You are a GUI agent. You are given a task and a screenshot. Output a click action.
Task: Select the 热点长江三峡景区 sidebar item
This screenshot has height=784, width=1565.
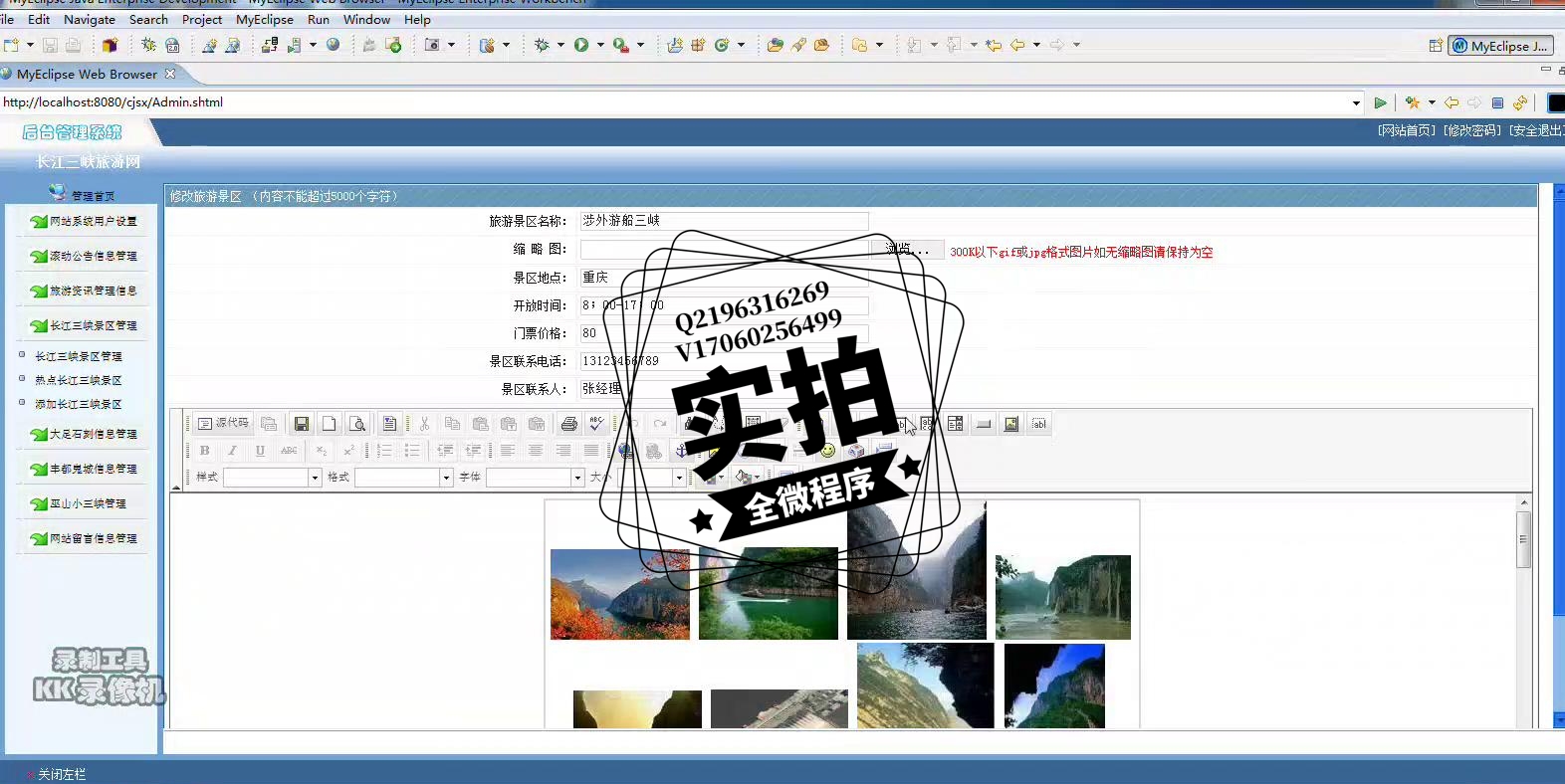79,380
